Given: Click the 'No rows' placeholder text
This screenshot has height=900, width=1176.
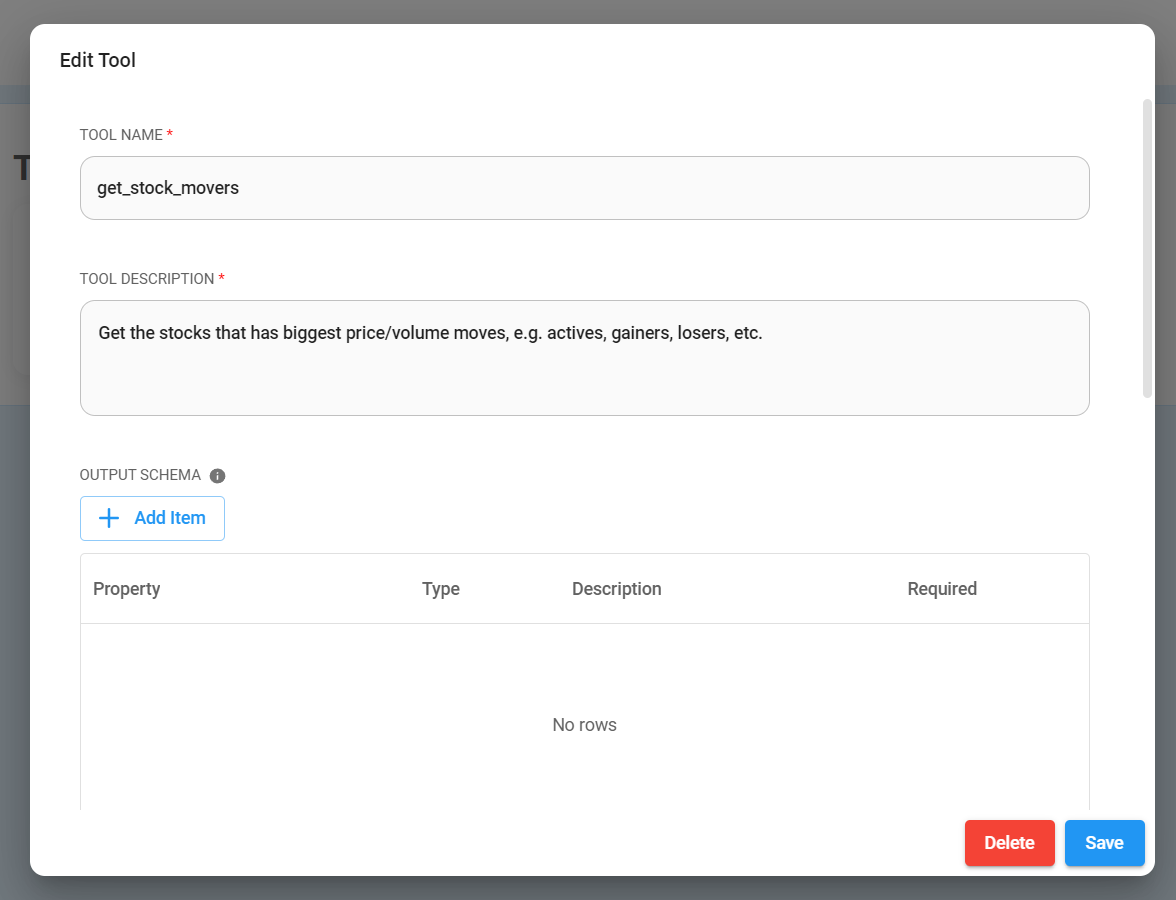Looking at the screenshot, I should (x=584, y=725).
